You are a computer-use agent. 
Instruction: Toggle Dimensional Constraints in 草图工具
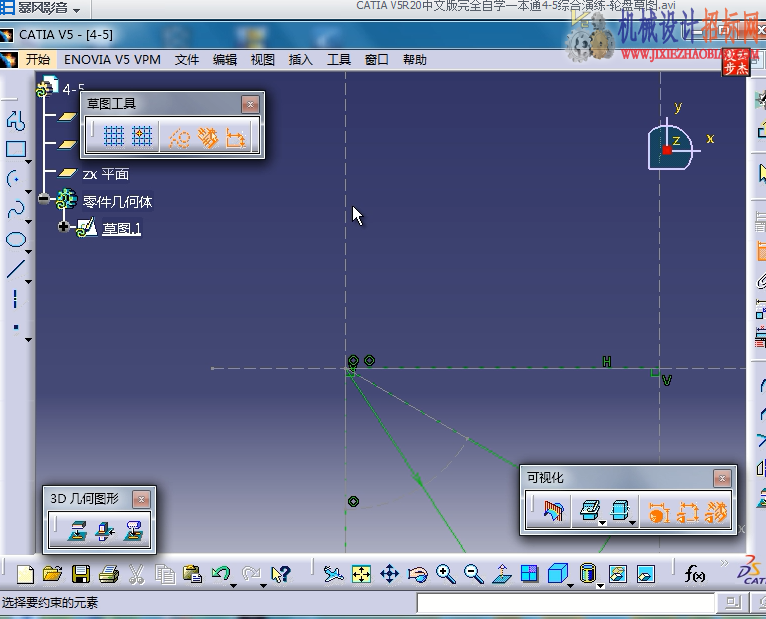tap(236, 138)
